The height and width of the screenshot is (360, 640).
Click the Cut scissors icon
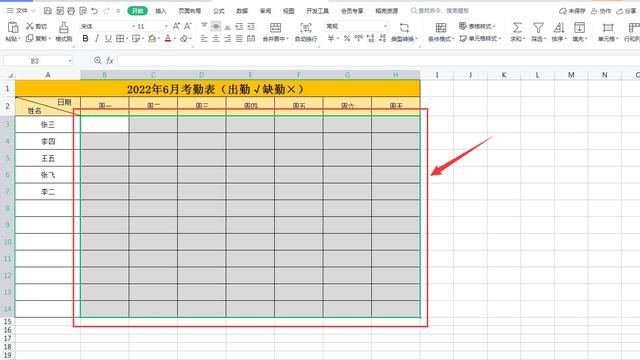[30, 26]
